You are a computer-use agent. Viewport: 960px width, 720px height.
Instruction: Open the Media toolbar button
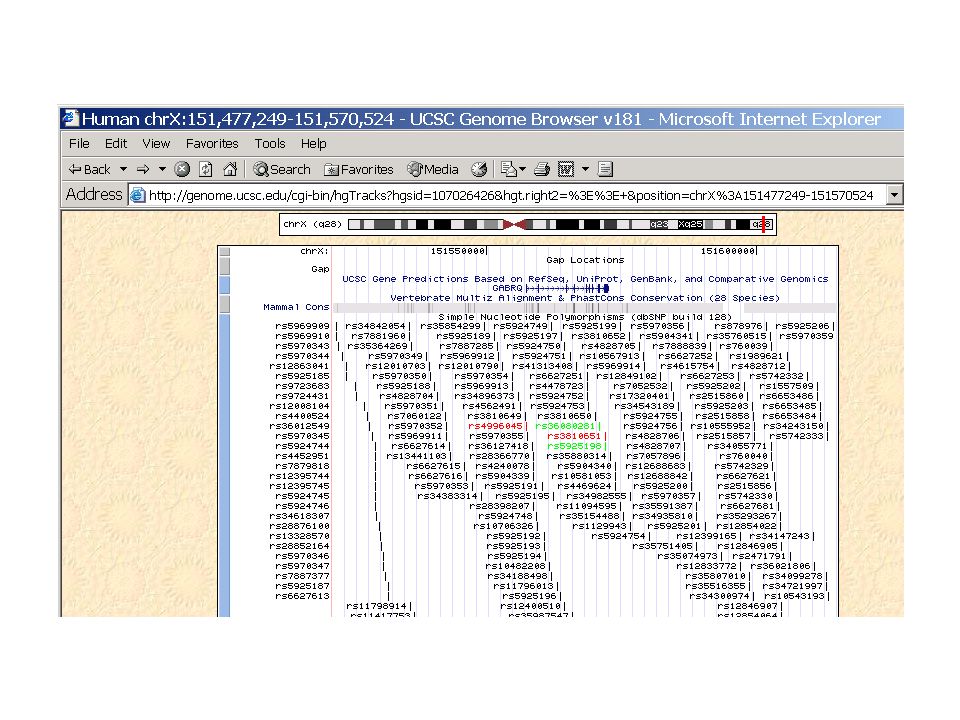[433, 170]
